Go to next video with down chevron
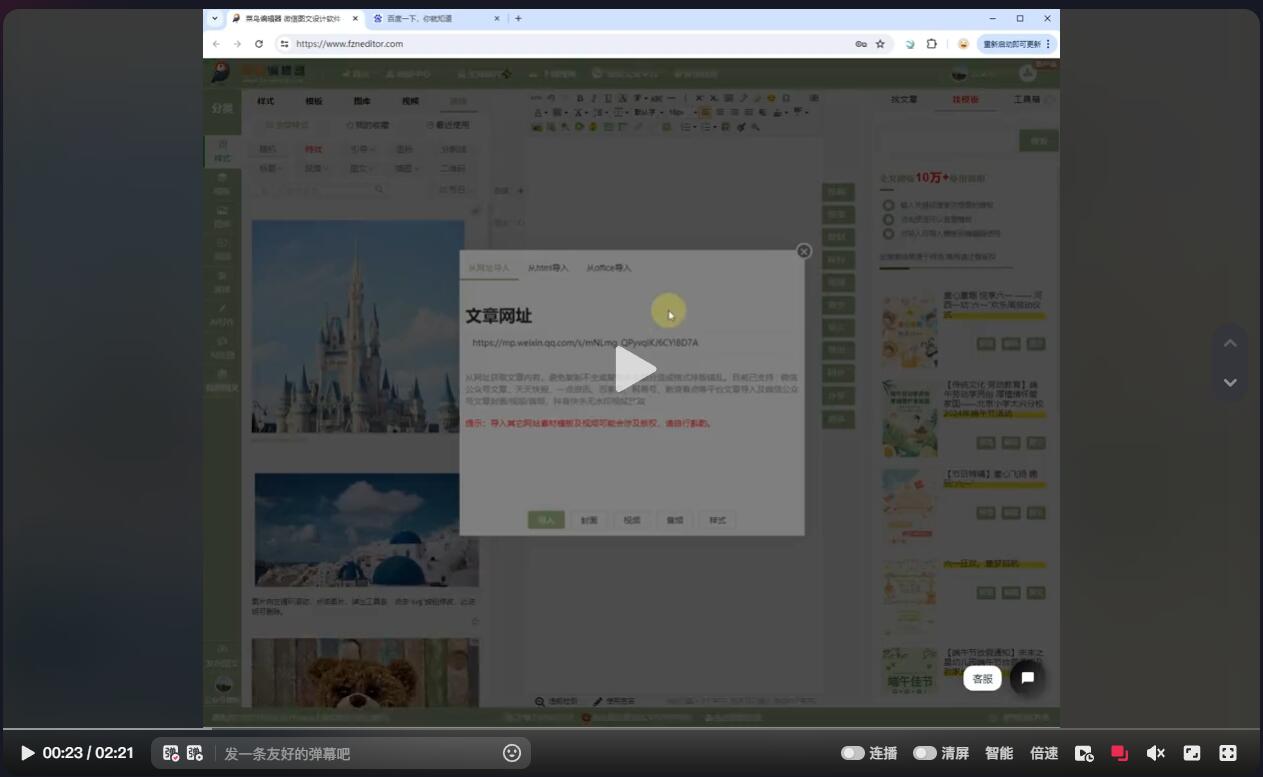The height and width of the screenshot is (777, 1263). [1230, 382]
